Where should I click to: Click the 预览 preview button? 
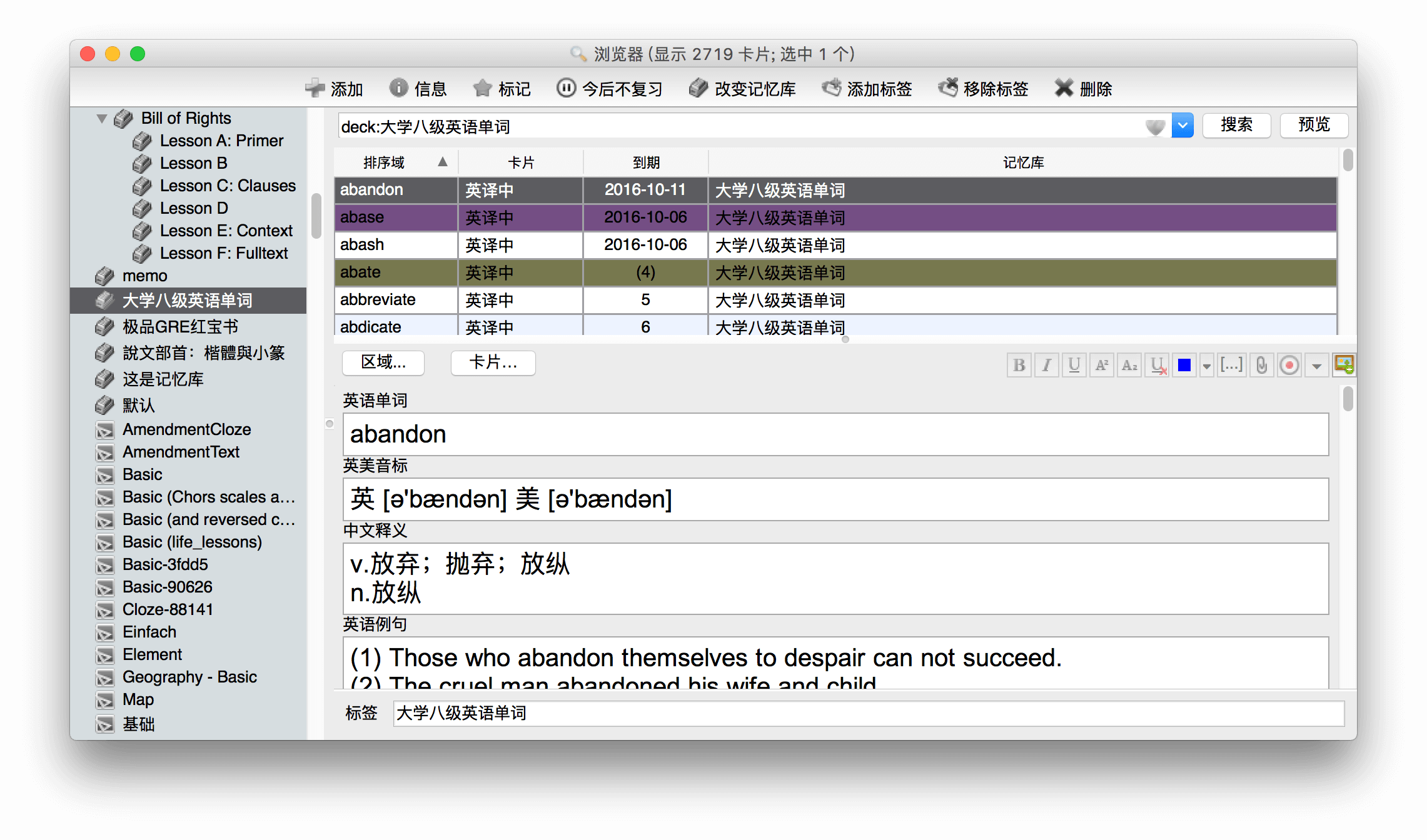1314,125
